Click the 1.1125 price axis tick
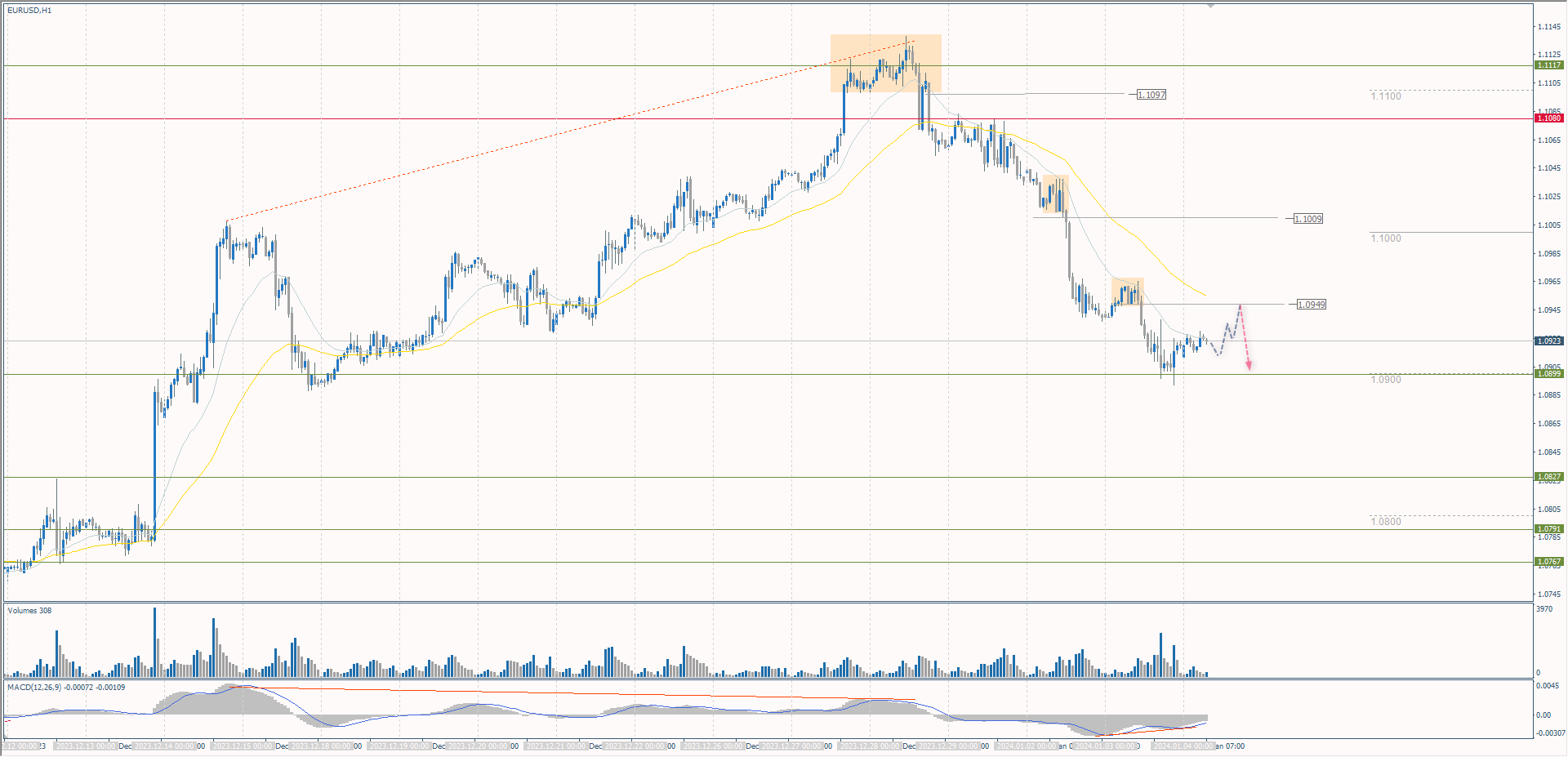 point(1549,55)
